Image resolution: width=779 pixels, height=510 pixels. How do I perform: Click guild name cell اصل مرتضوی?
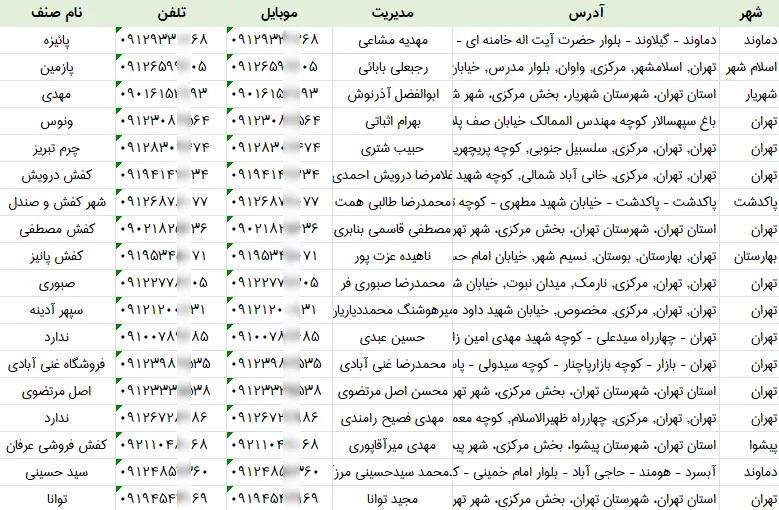57,391
